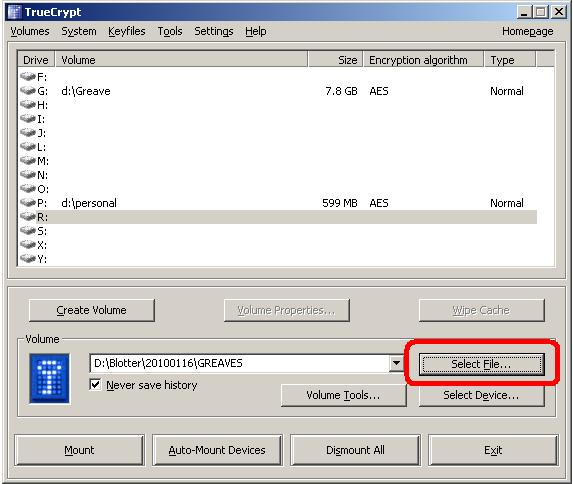The width and height of the screenshot is (573, 484).
Task: Click the TrueCrypt title bar application icon
Action: point(15,12)
